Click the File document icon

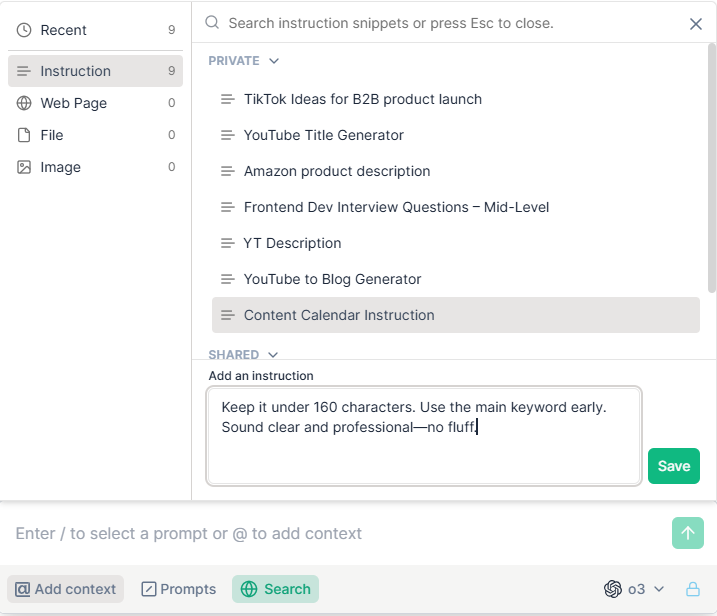click(x=24, y=135)
